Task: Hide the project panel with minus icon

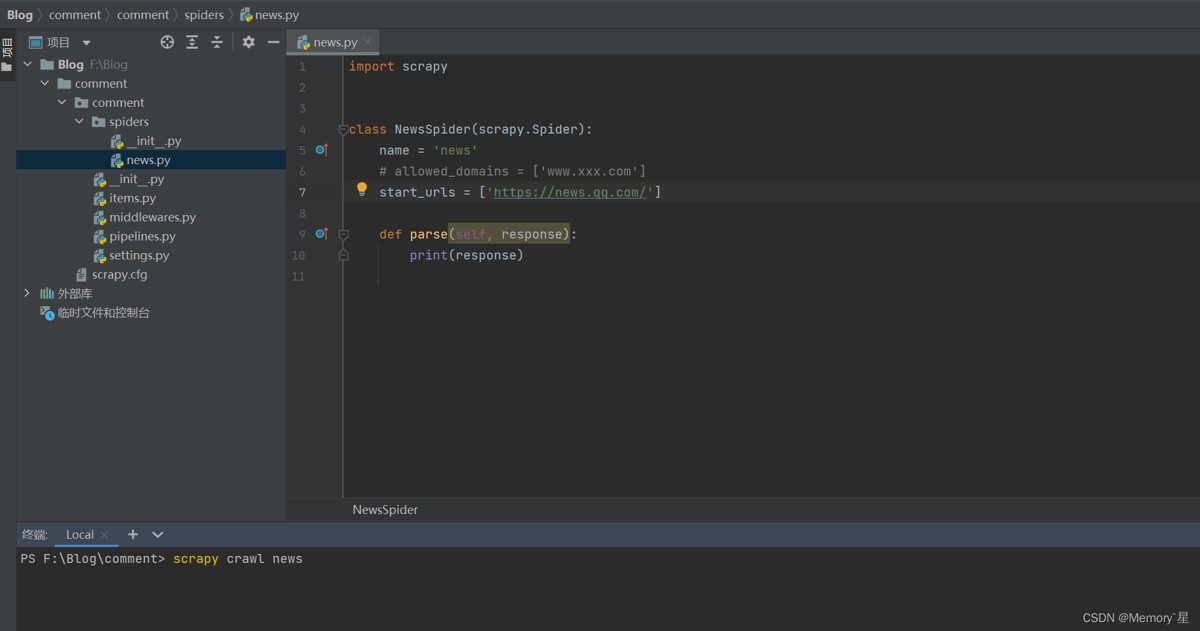Action: (x=273, y=42)
